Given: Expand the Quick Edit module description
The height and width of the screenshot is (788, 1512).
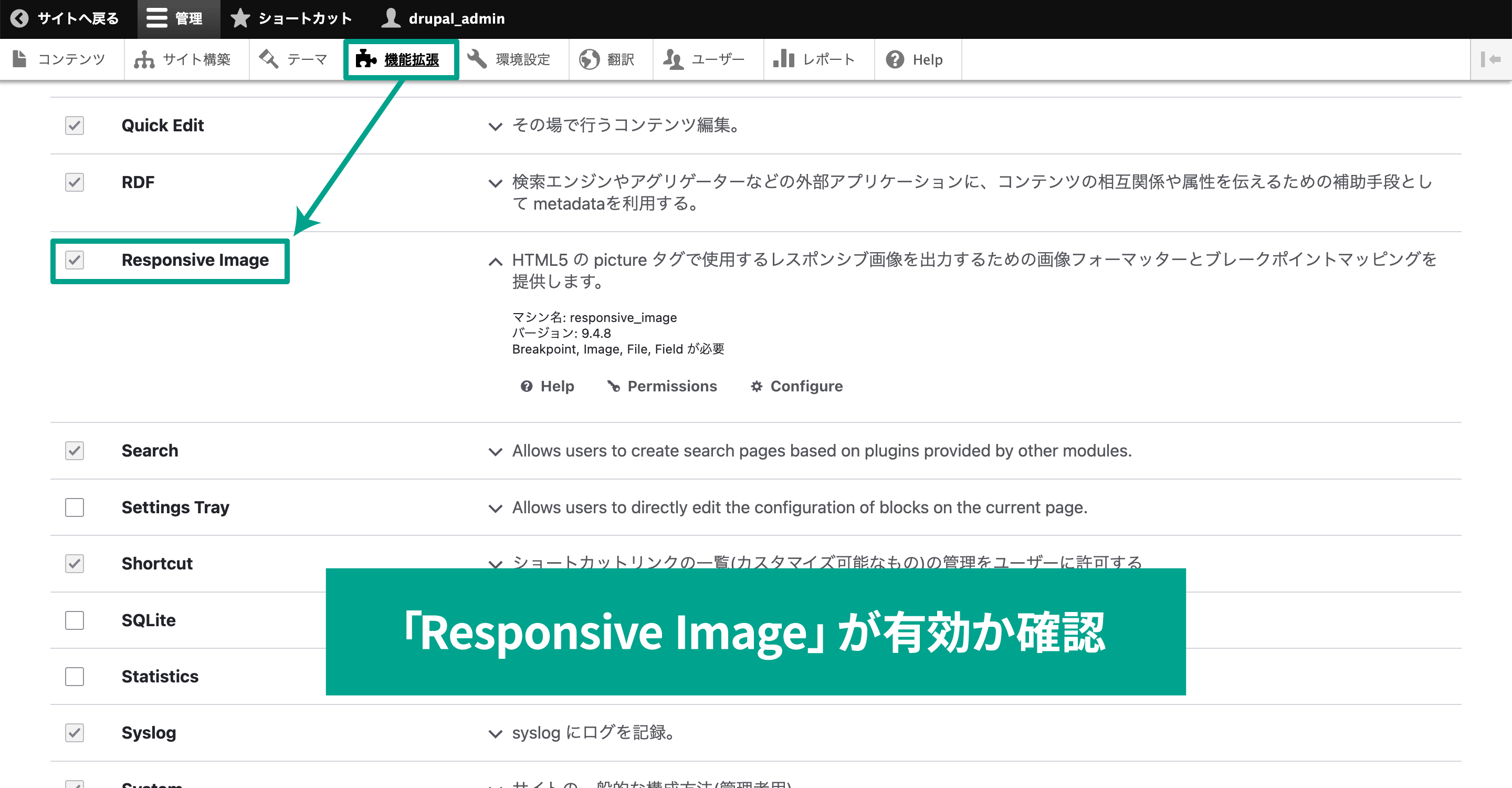Looking at the screenshot, I should (x=494, y=126).
